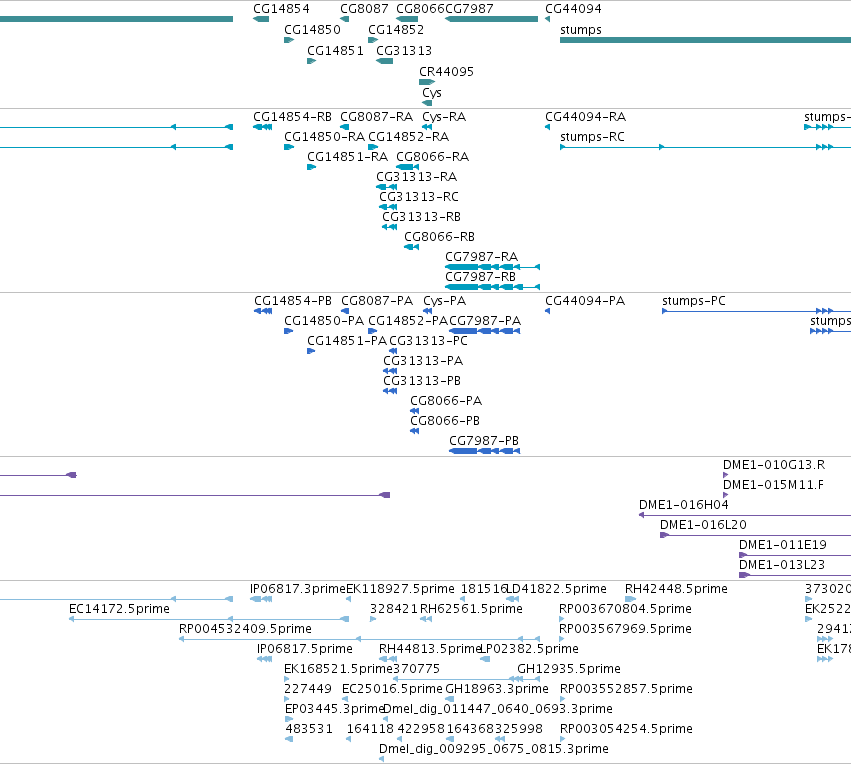
Task: Select the RP003567969.5prime EST label
Action: coord(625,629)
